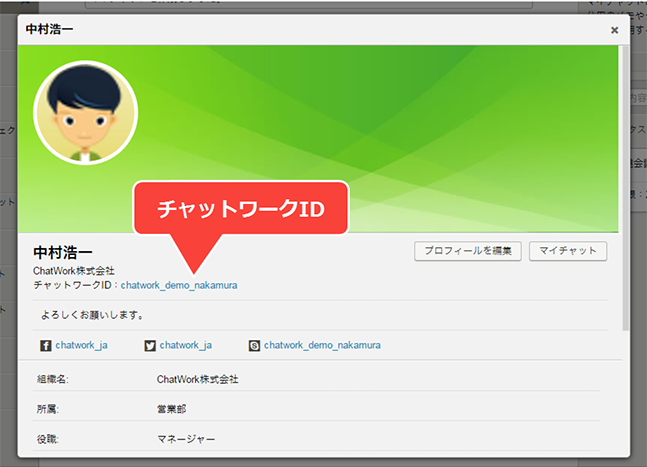Screen dimensions: 647x467
Task: Click the Facebook icon
Action: click(x=45, y=345)
